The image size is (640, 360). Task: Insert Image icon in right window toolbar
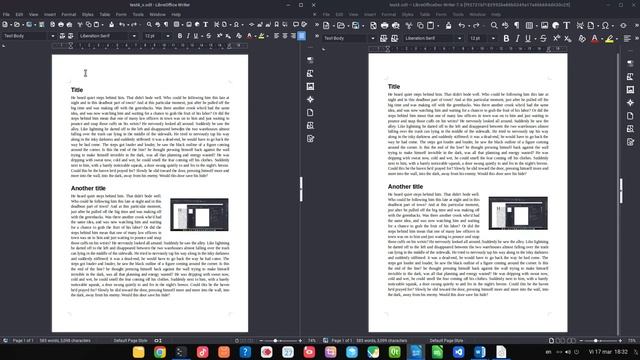coord(544,25)
